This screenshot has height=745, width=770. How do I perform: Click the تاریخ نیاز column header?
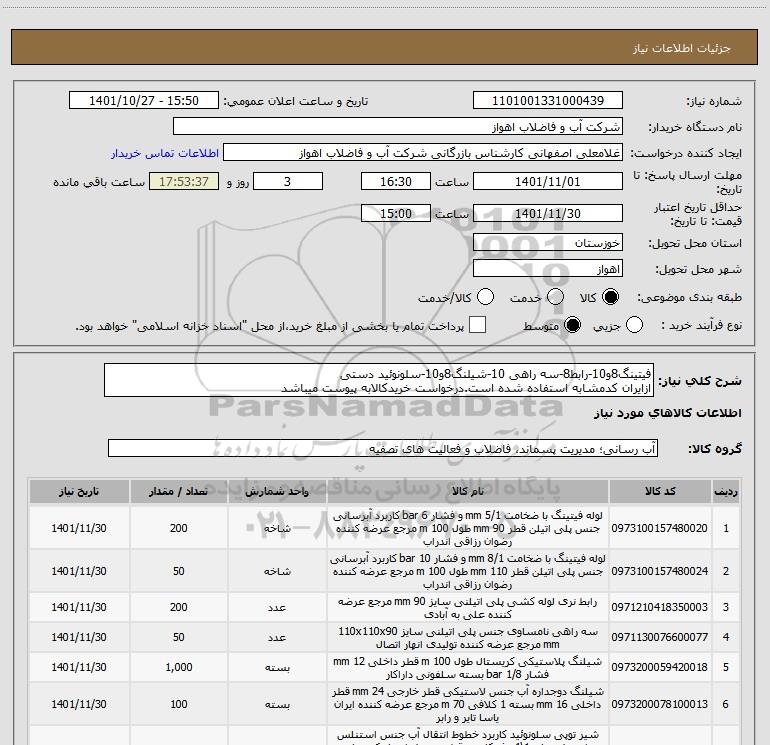[x=79, y=491]
